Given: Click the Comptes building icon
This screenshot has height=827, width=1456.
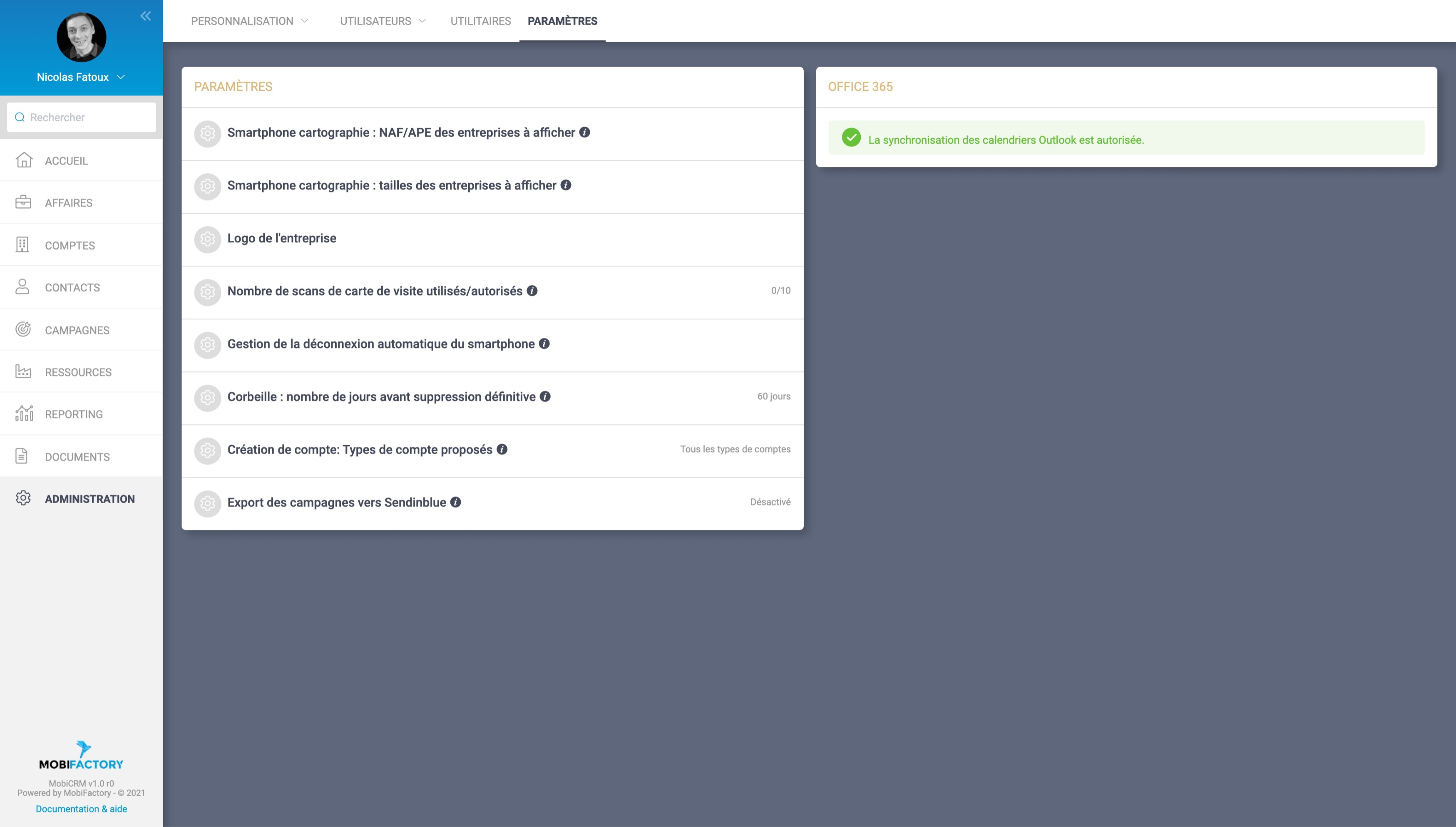Looking at the screenshot, I should [22, 245].
